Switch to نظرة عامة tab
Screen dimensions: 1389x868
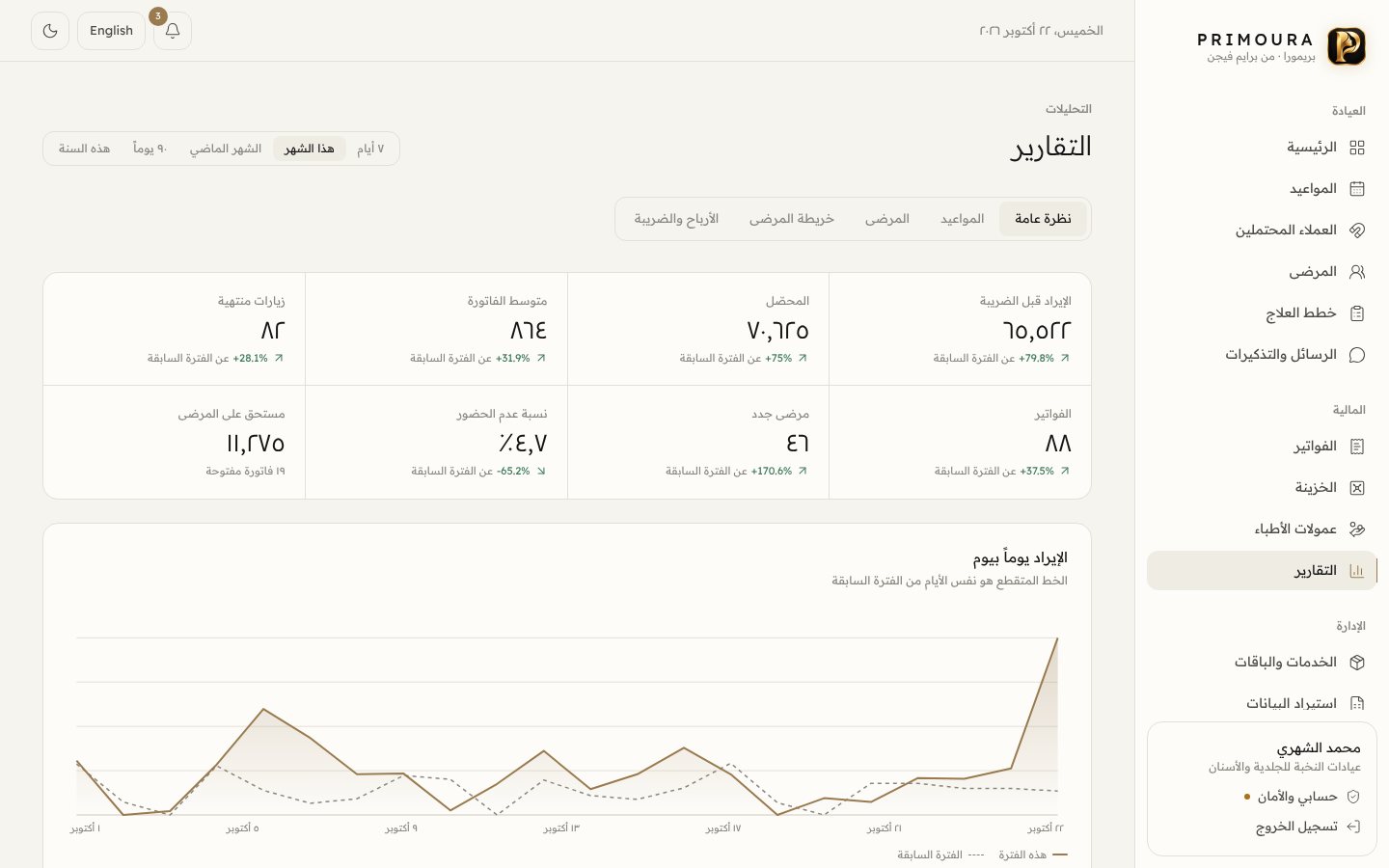click(1043, 219)
